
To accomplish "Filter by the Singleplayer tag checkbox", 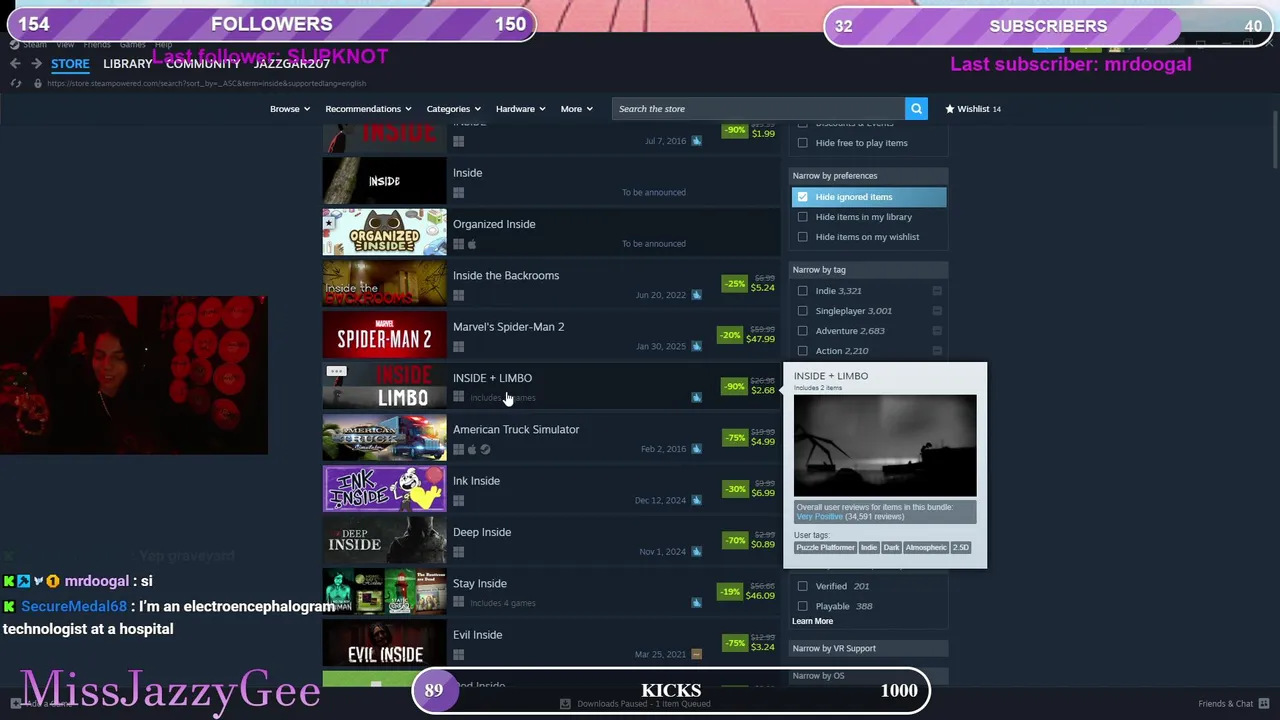I will click(x=802, y=311).
